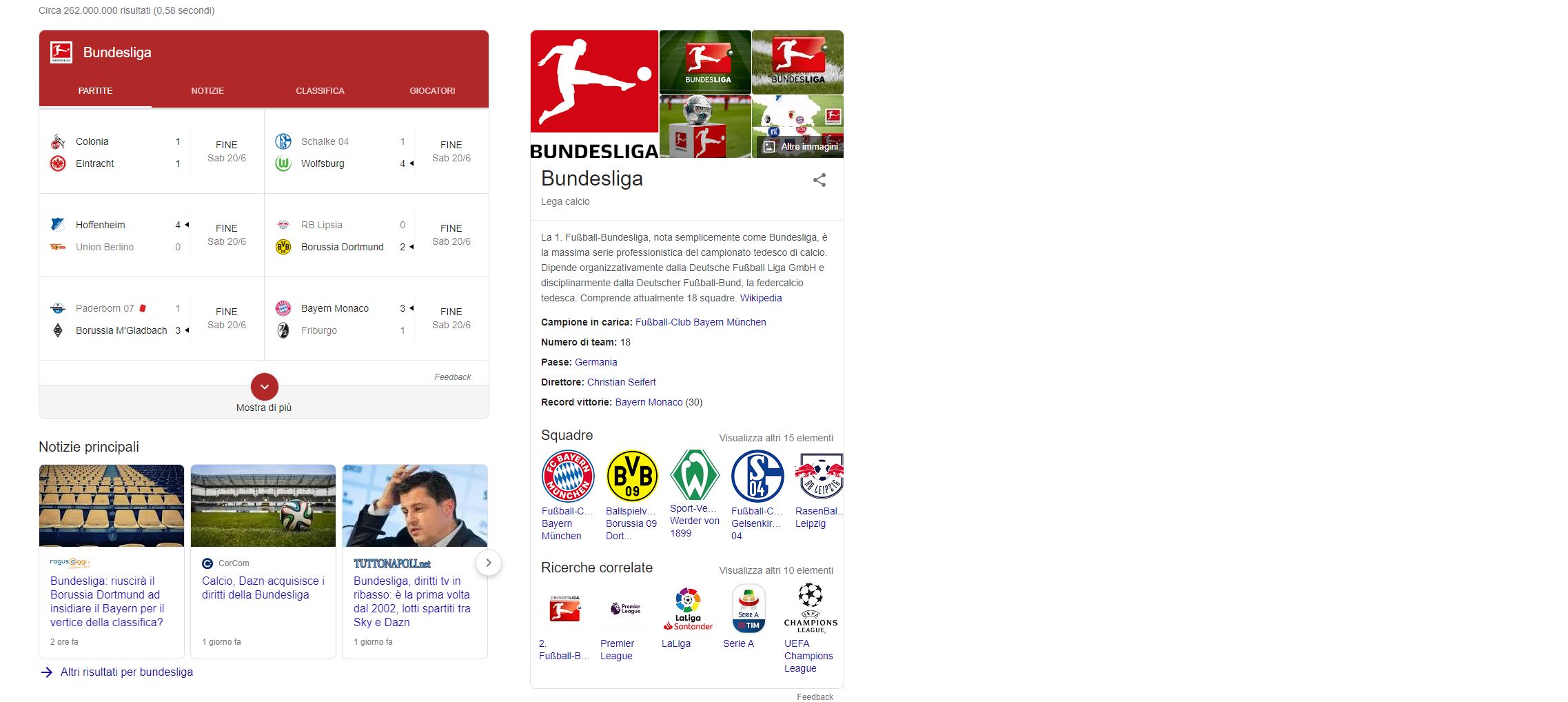Read Dazn acquisisce diritti Bundesliga article
Image resolution: width=1568 pixels, height=702 pixels.
(263, 588)
